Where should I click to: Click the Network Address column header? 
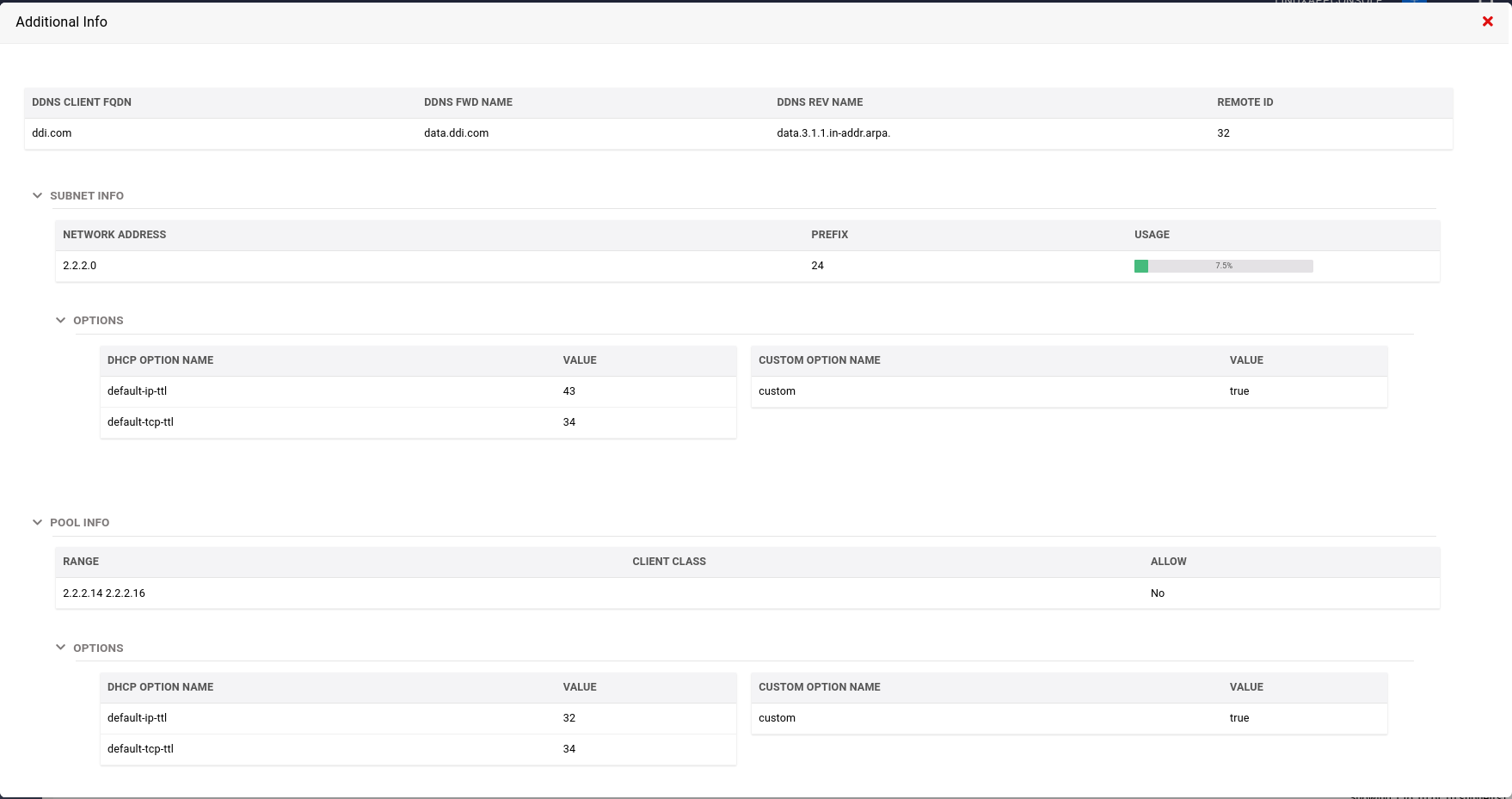point(114,235)
